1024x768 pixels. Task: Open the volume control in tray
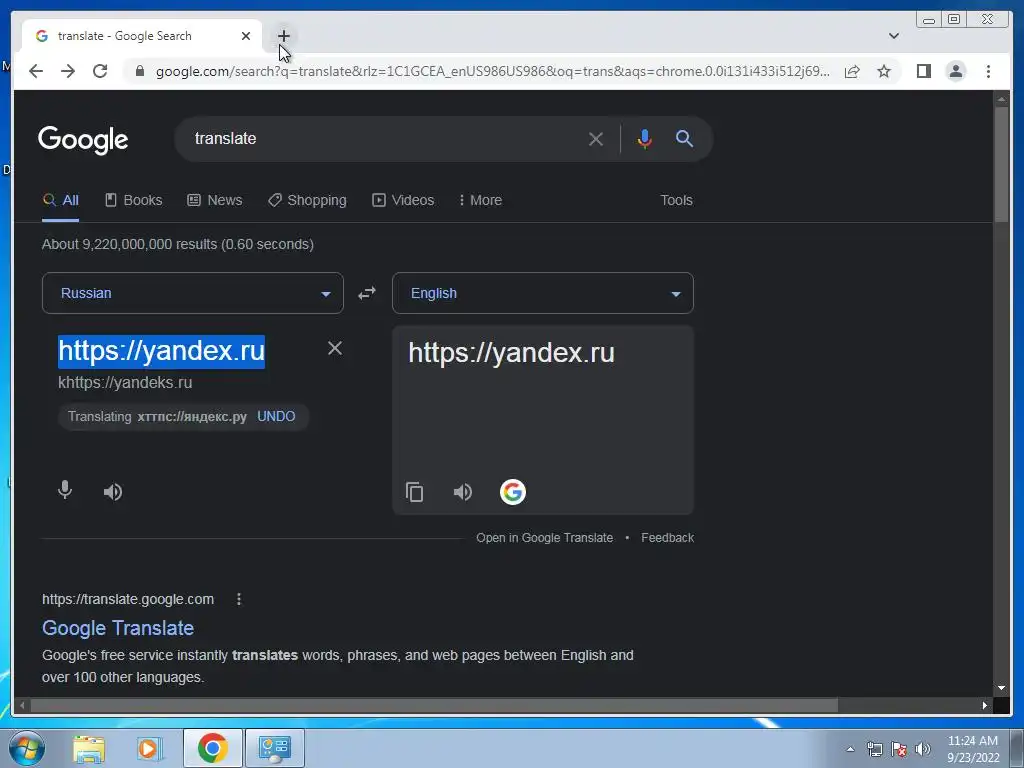point(923,749)
